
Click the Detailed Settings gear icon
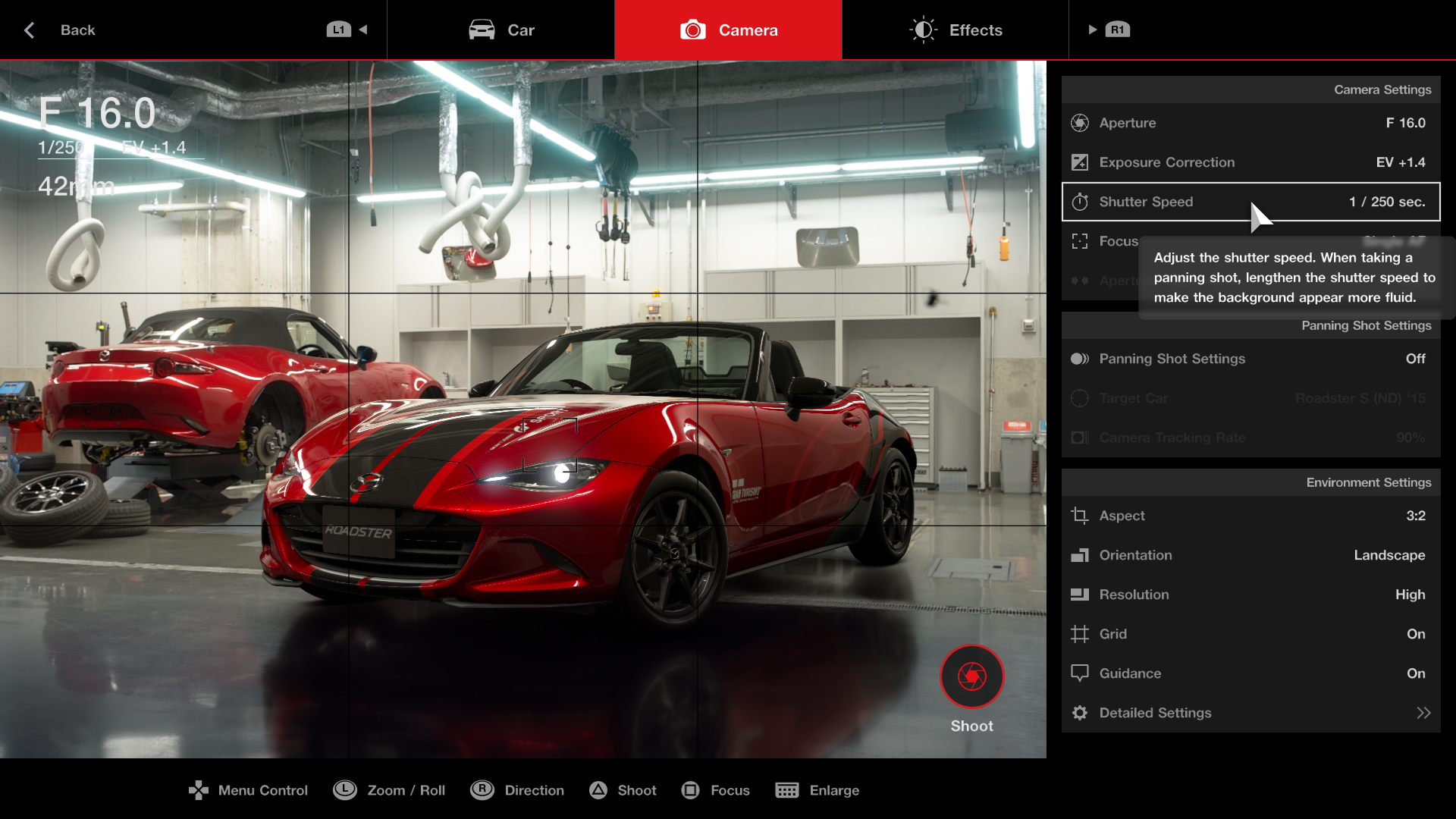(x=1080, y=713)
